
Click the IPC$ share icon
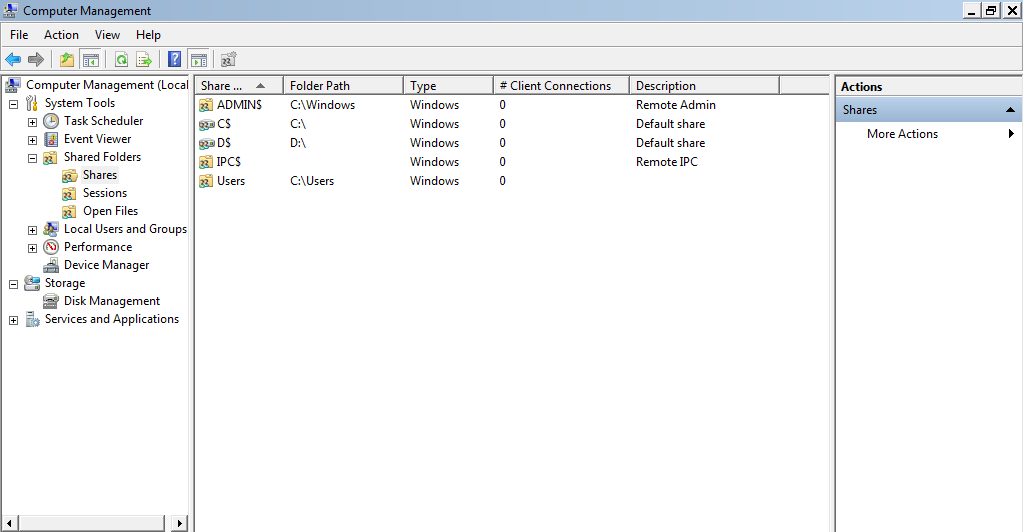click(206, 162)
